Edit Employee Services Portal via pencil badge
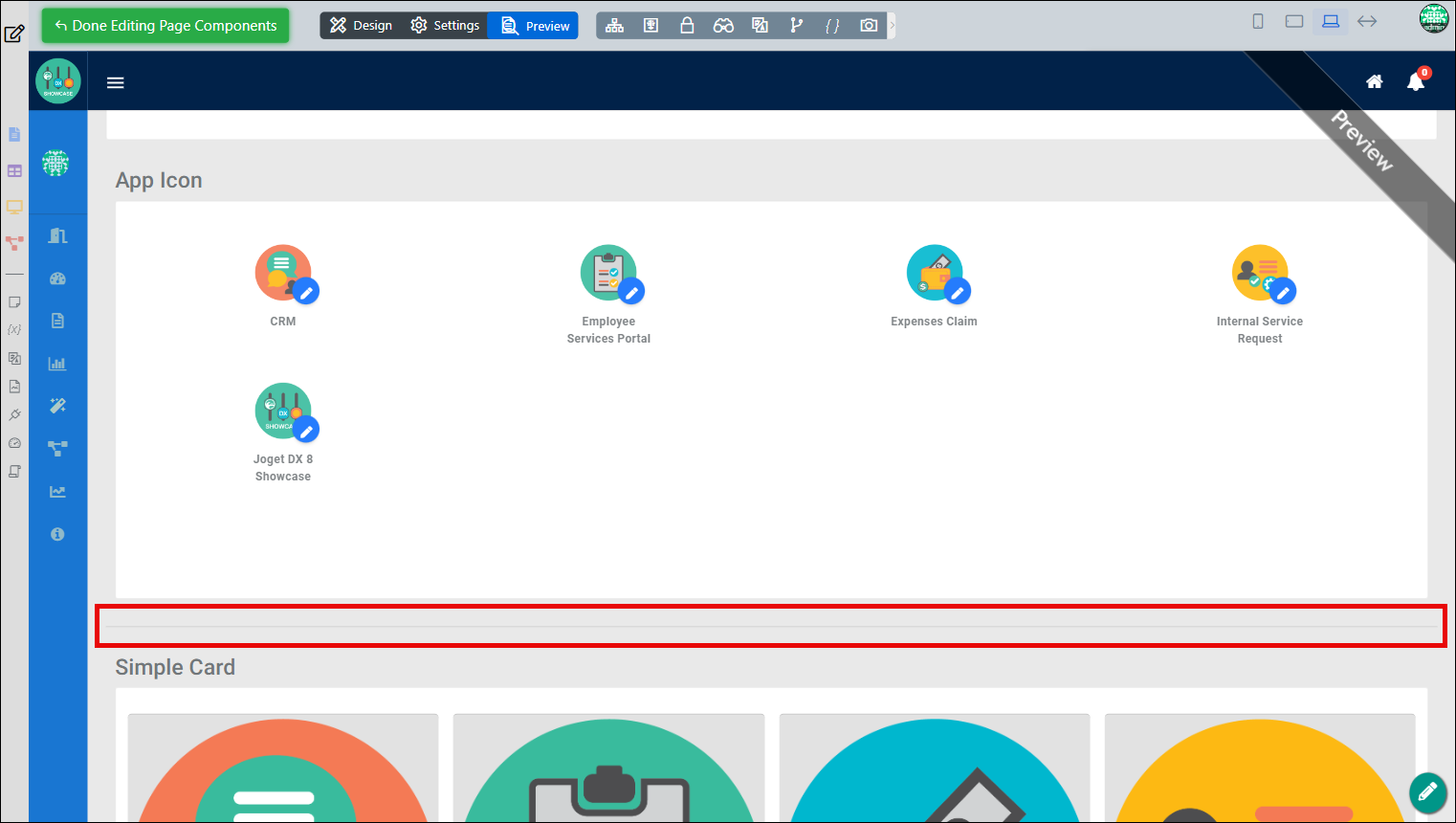 point(631,291)
